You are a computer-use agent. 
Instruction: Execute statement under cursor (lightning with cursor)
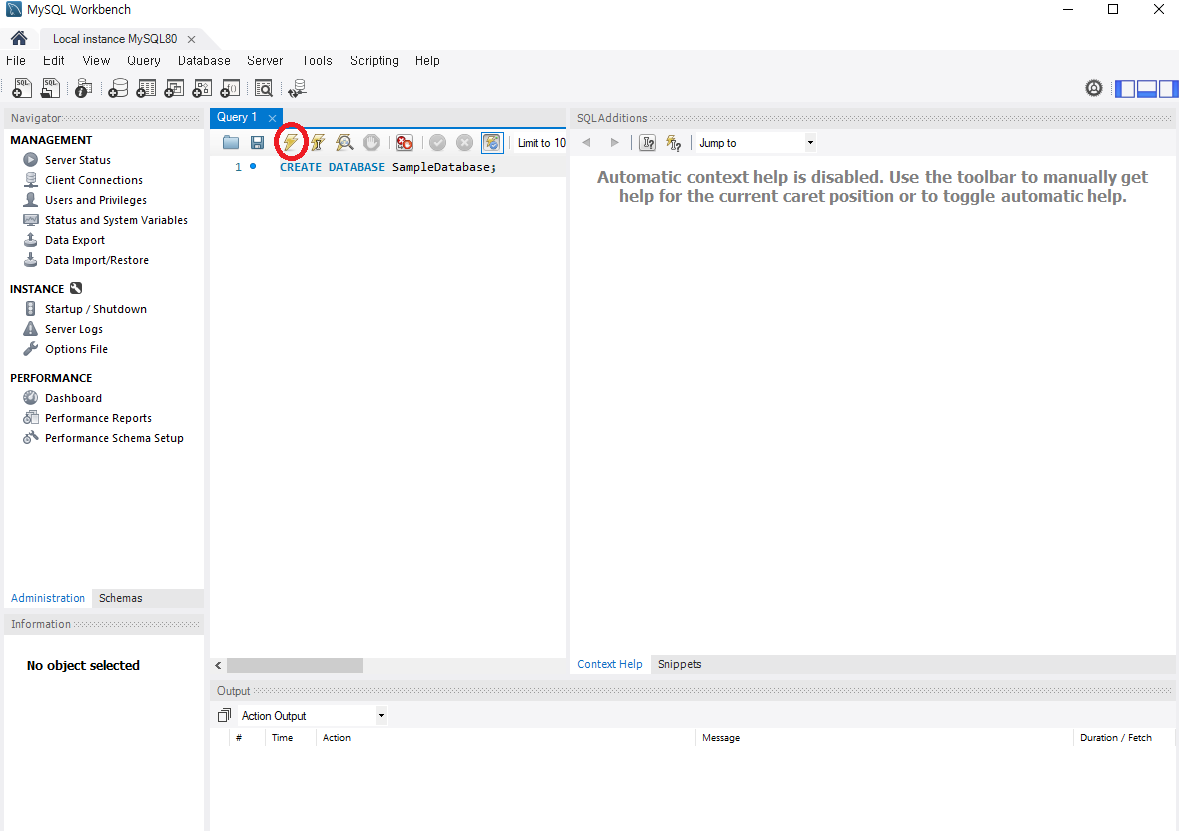[318, 142]
